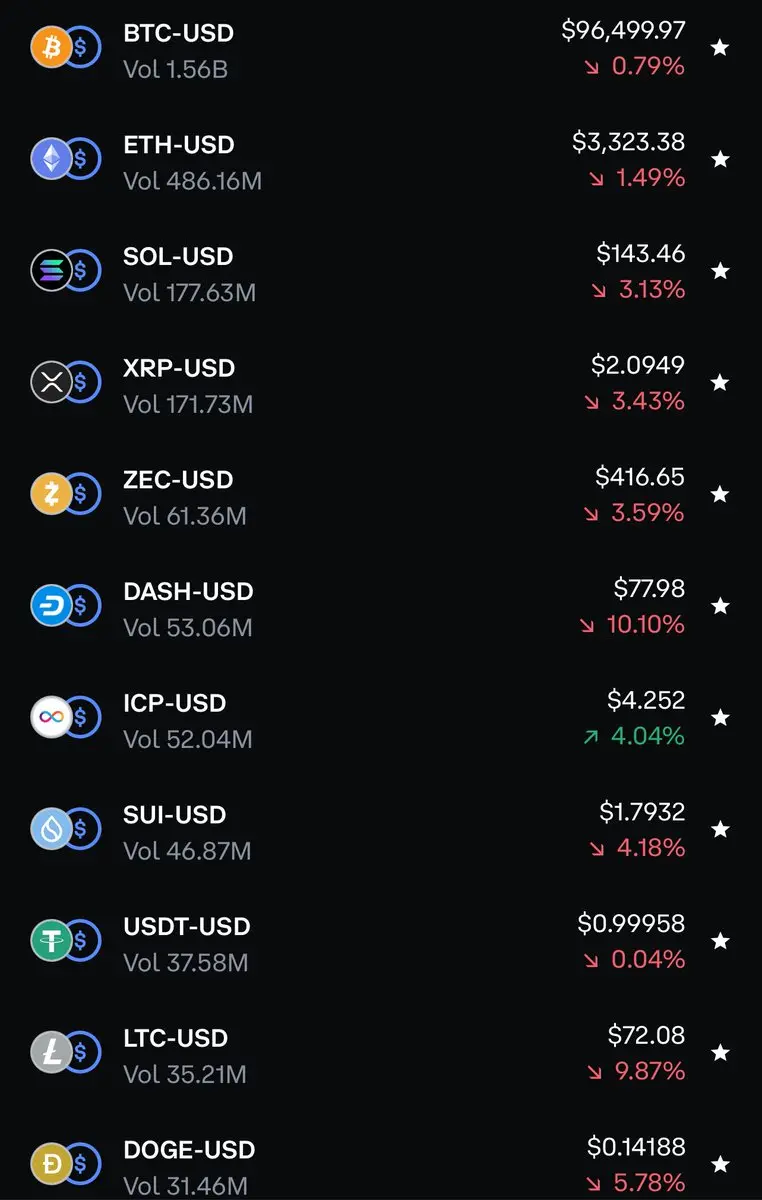Open the ICP-USD market row
This screenshot has width=762, height=1200.
(175, 703)
